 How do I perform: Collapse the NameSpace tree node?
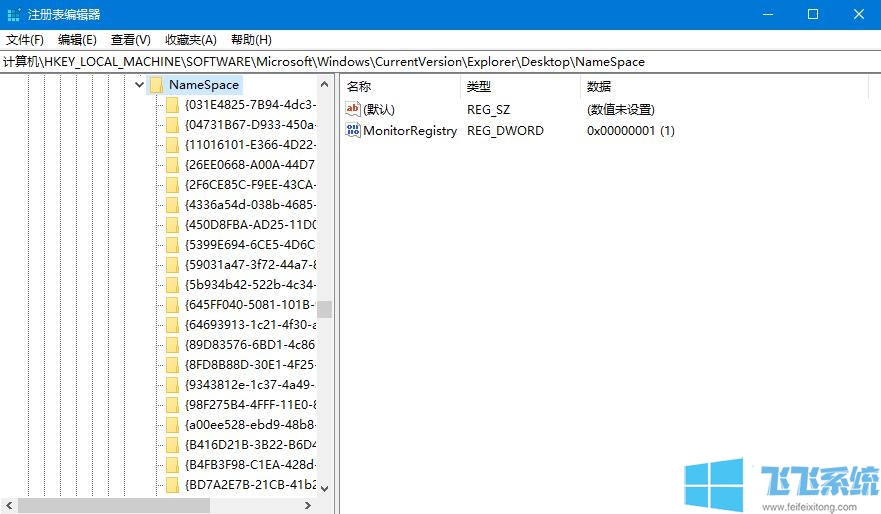(x=139, y=86)
